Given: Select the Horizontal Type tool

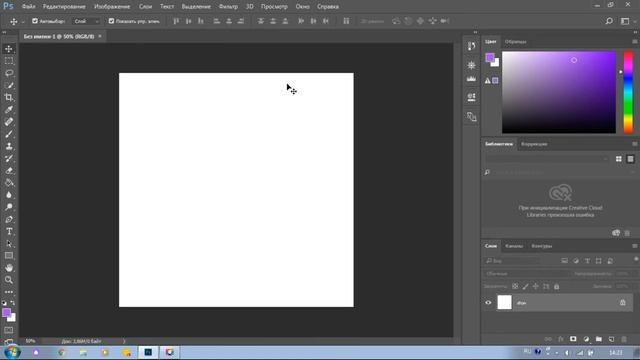Looking at the screenshot, I should [x=9, y=231].
